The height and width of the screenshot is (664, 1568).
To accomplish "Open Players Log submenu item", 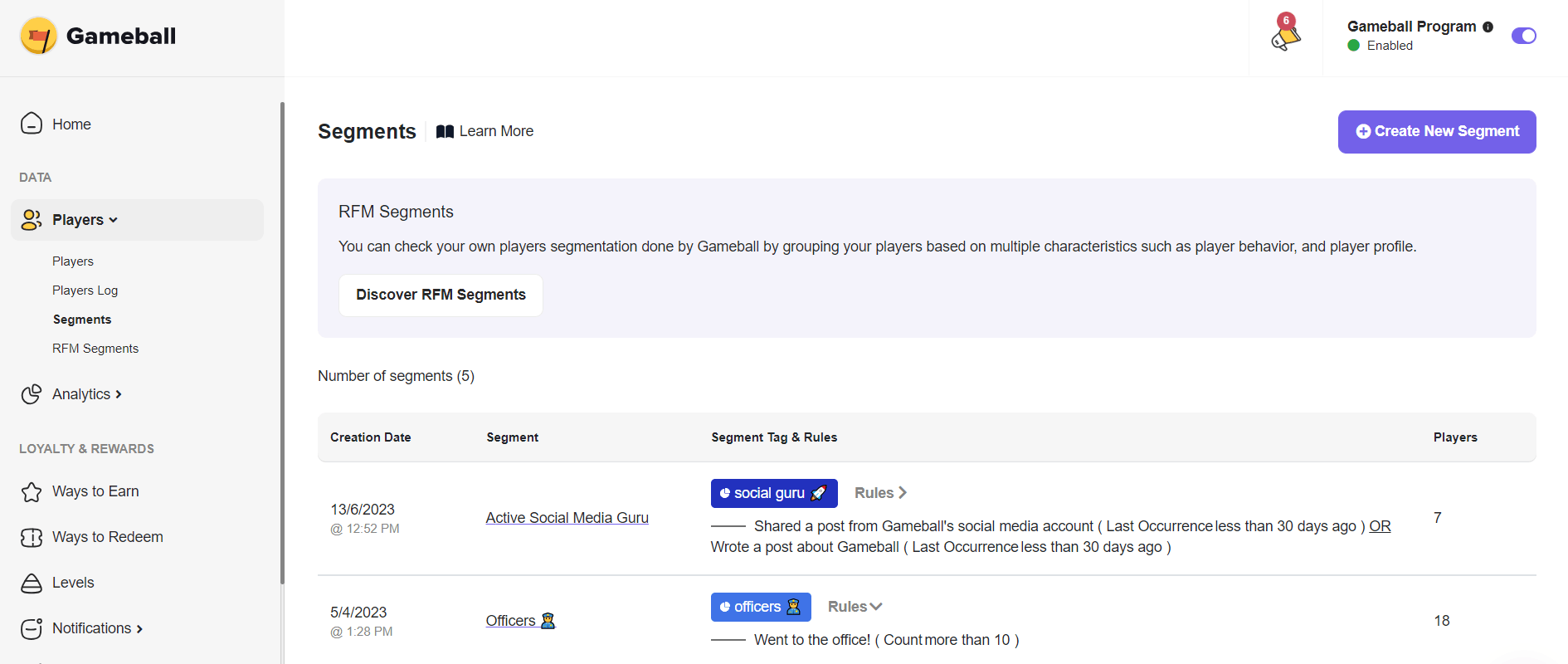I will coord(85,290).
